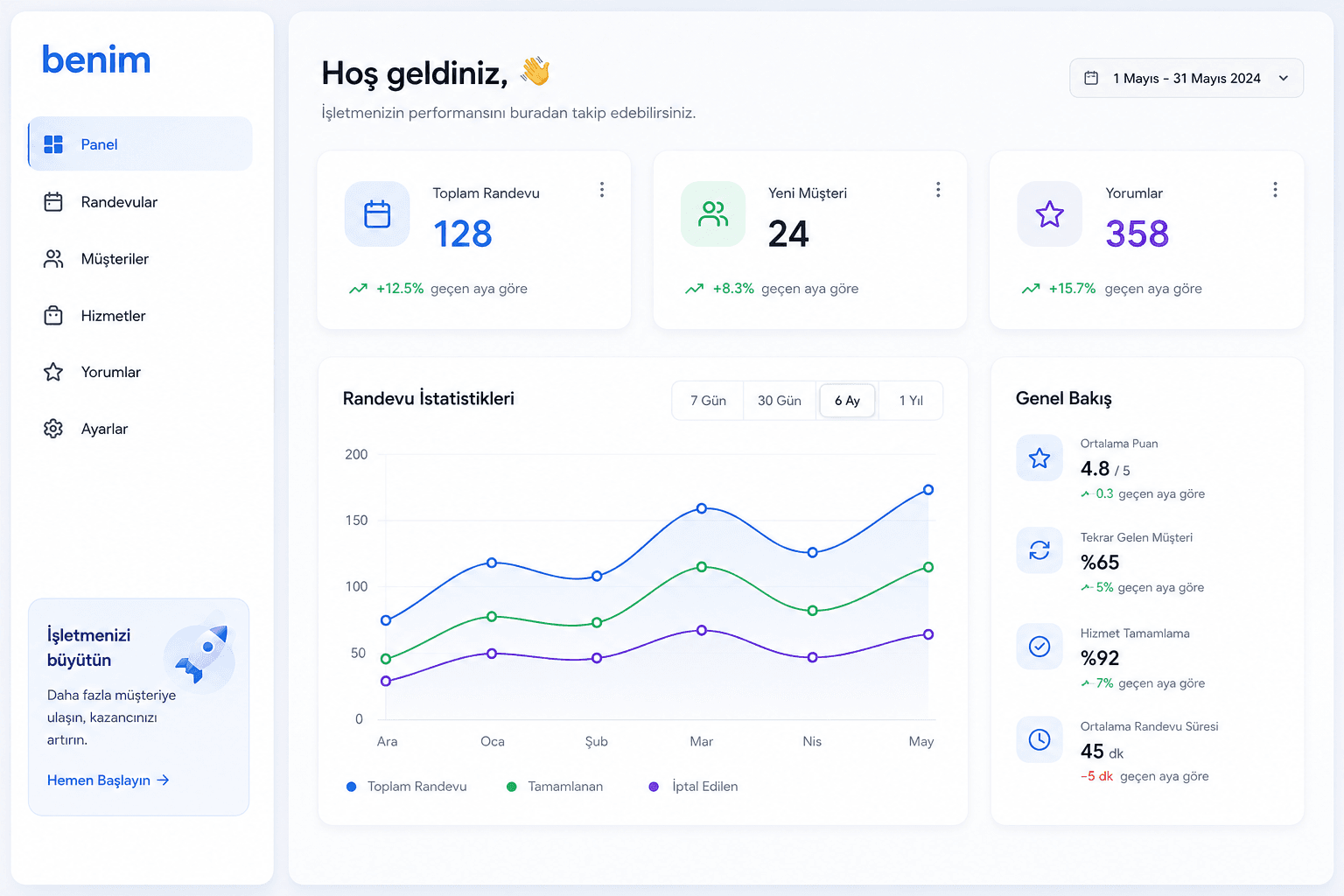This screenshot has width=1344, height=896.
Task: Click the Yorumlar star icon in sidebar
Action: tap(53, 372)
